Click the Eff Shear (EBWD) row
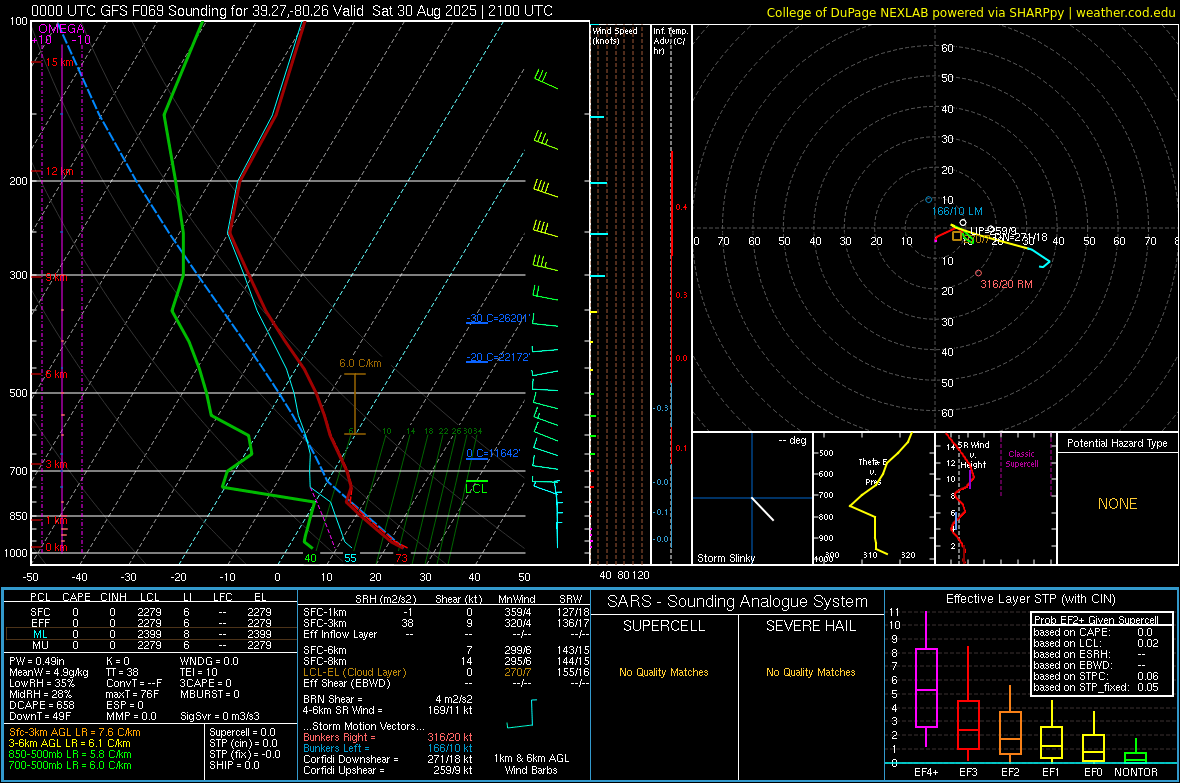 tap(446, 684)
